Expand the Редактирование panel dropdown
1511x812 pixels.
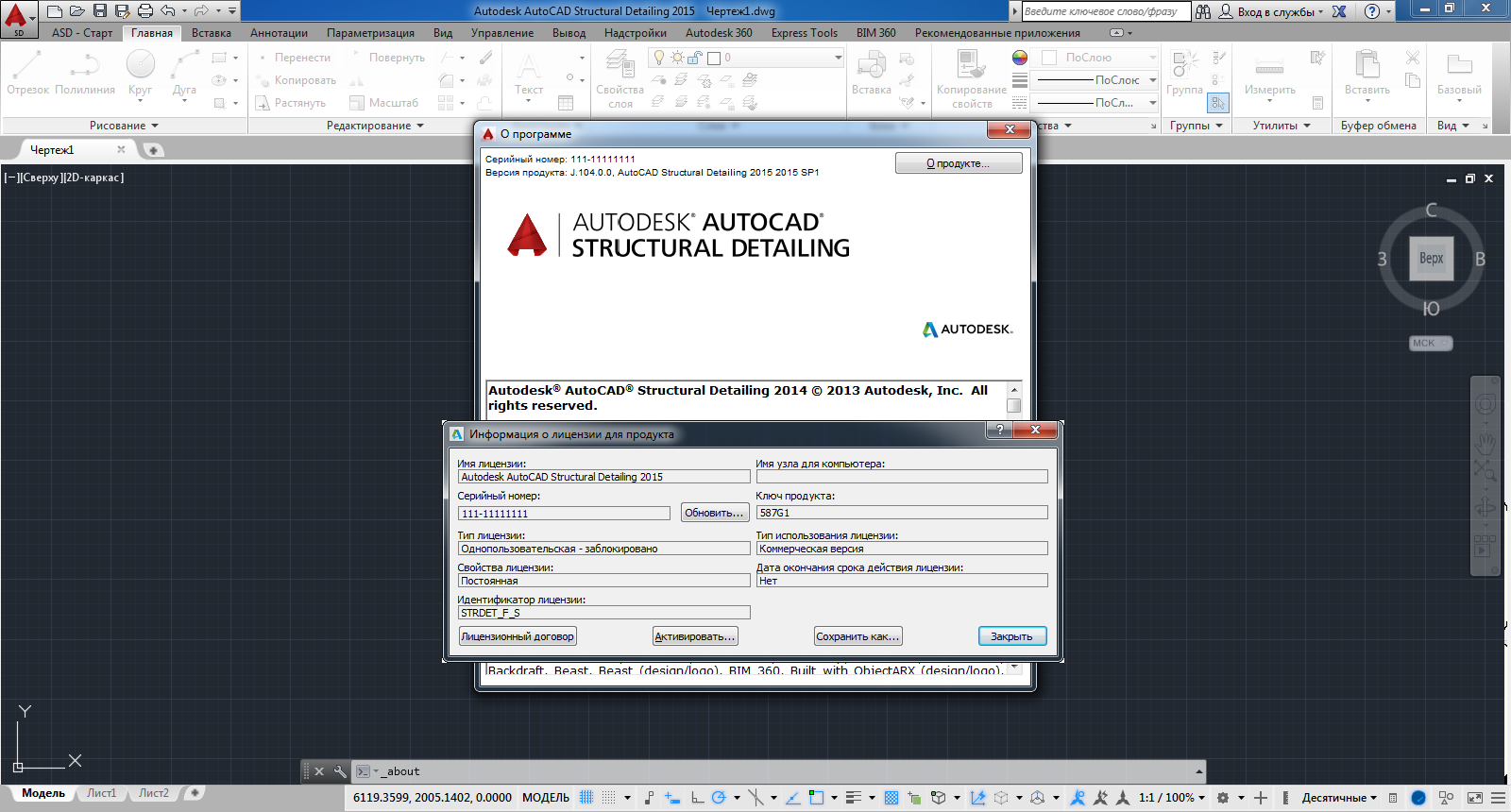[x=375, y=126]
